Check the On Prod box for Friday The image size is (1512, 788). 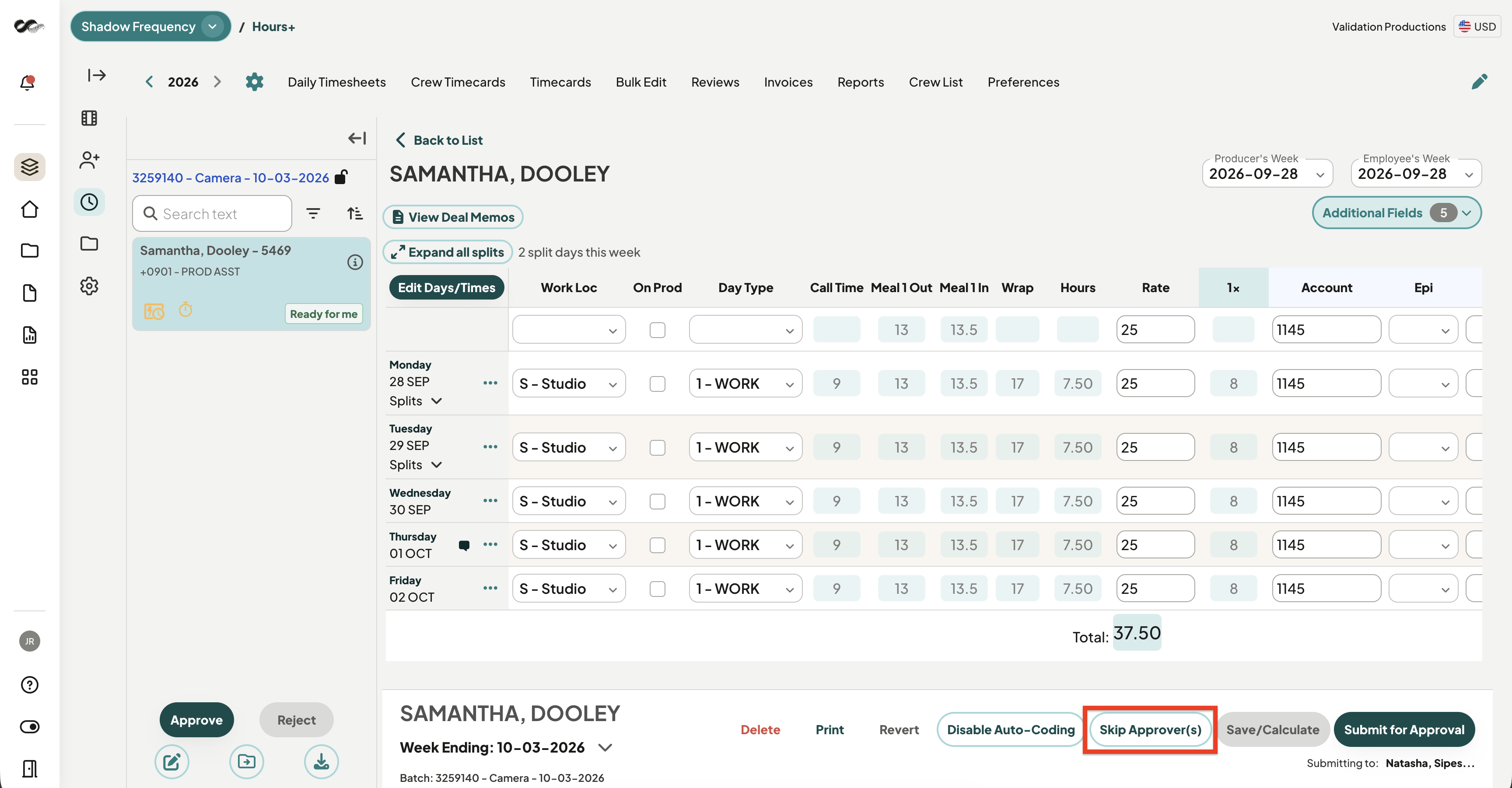tap(658, 589)
